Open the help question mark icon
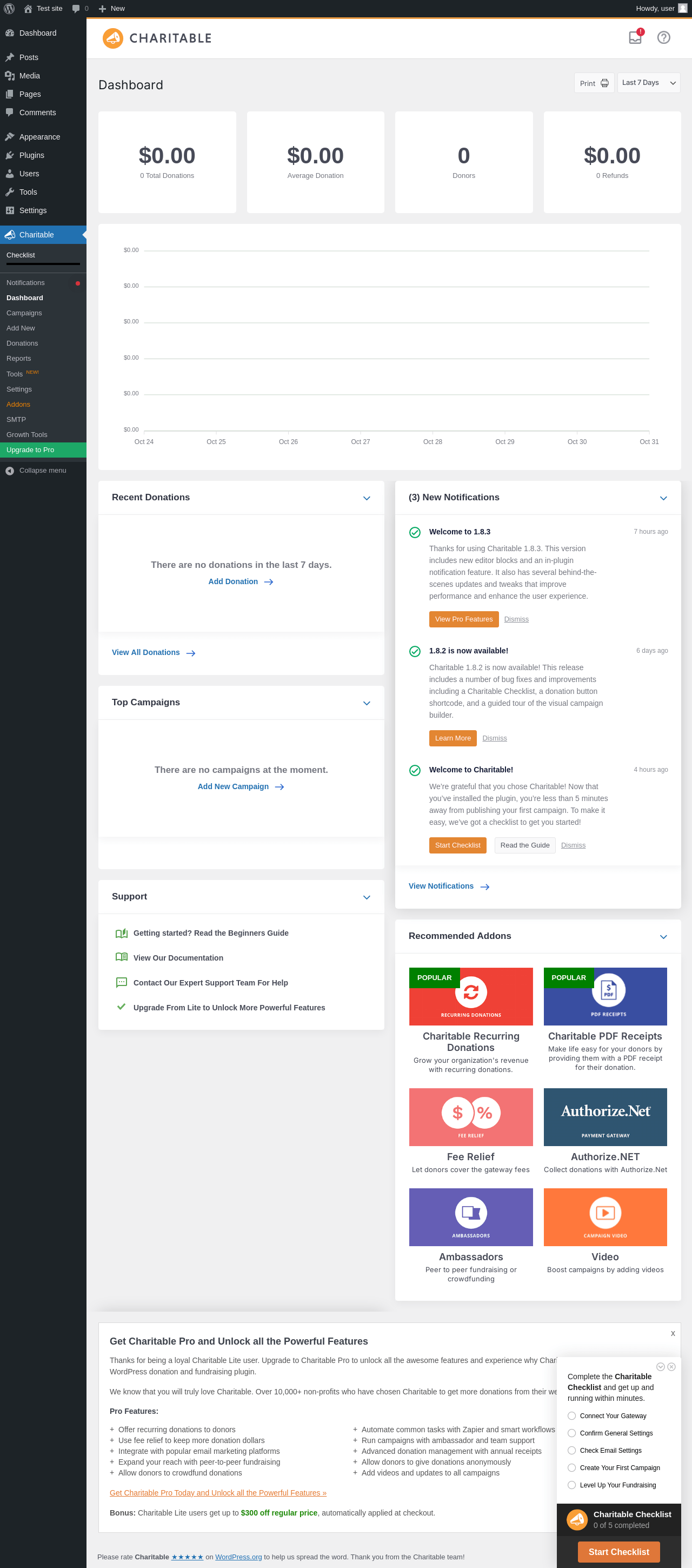 (x=663, y=38)
